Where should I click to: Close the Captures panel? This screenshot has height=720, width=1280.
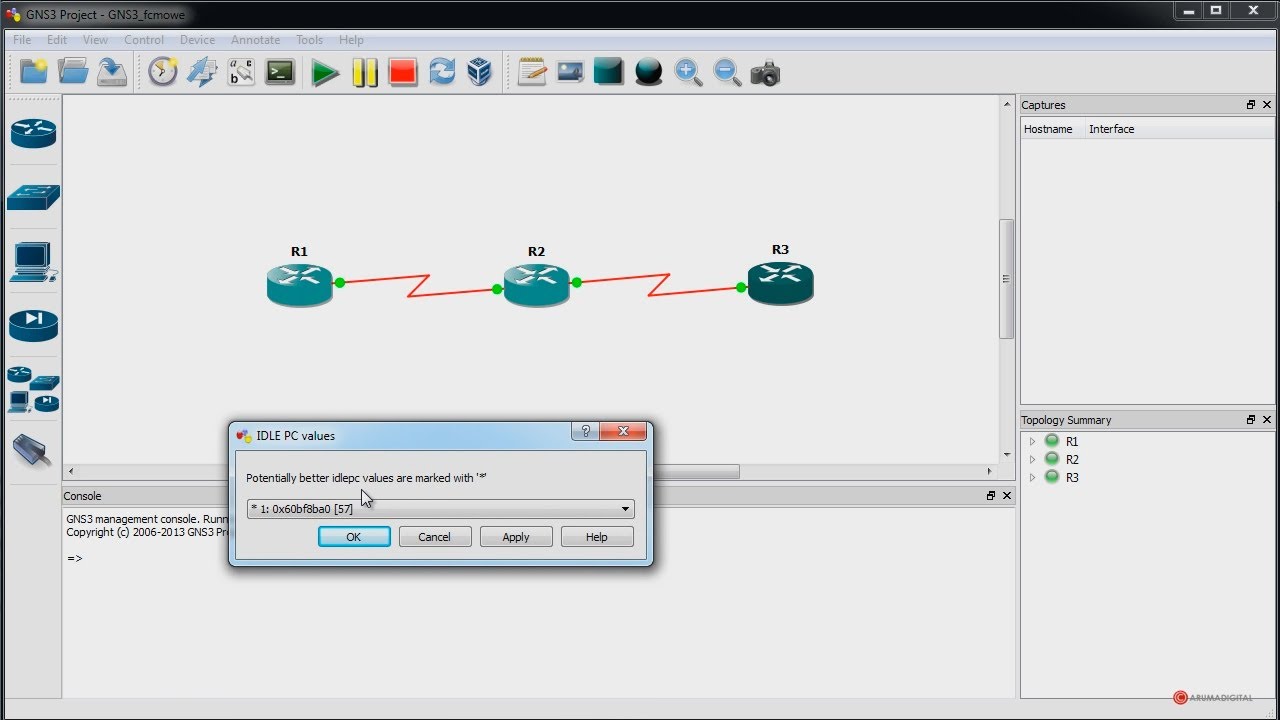pos(1267,105)
